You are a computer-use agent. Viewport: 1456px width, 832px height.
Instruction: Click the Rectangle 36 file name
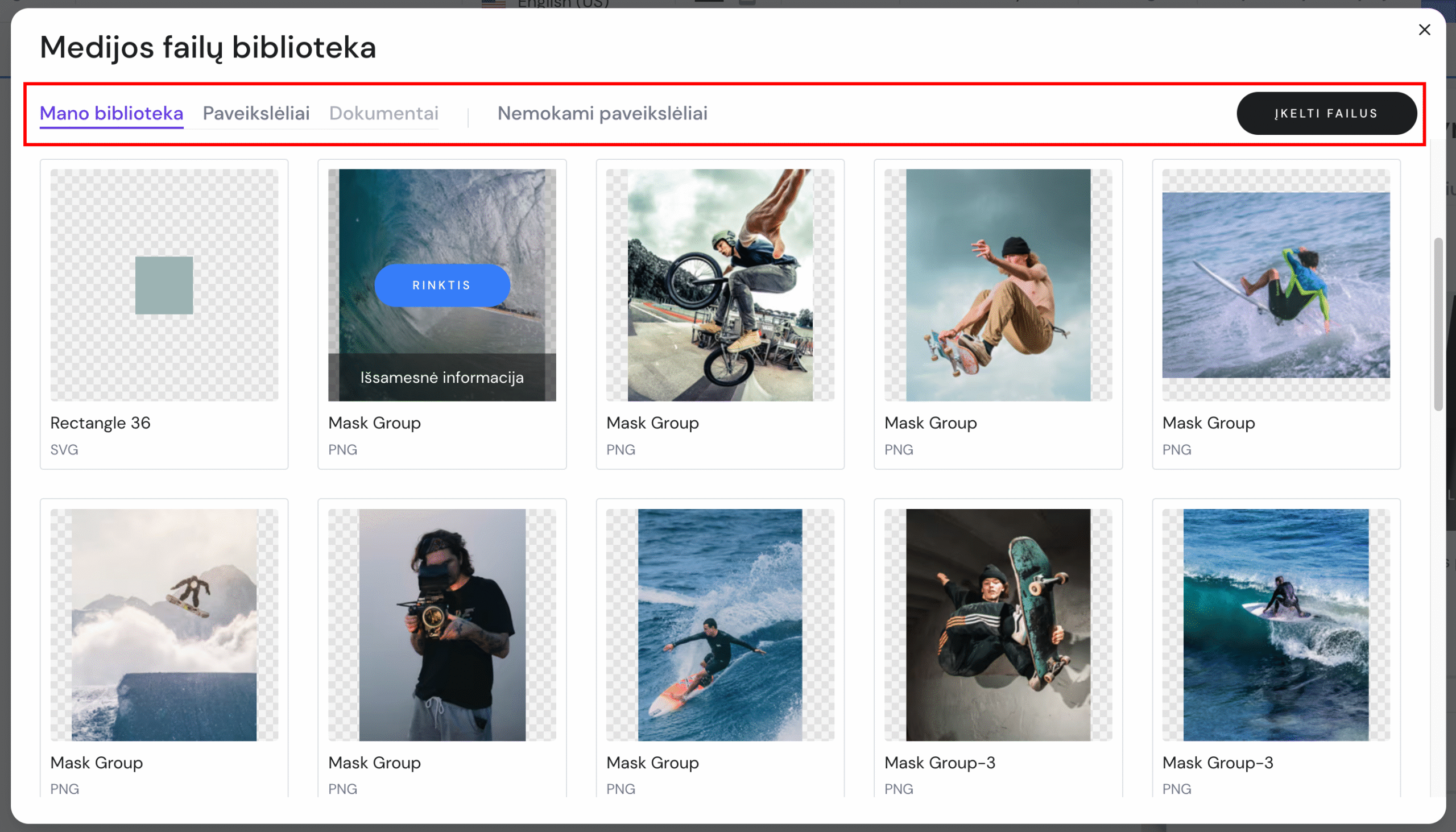100,423
